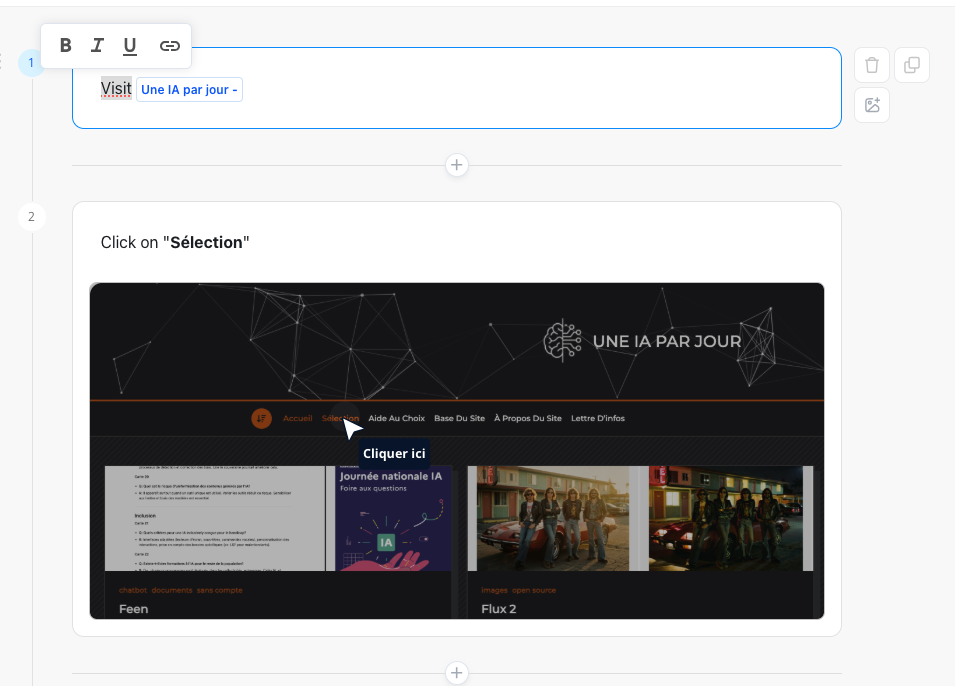Click "Aide Au Choix" in the nav bar
955x686 pixels.
(396, 418)
